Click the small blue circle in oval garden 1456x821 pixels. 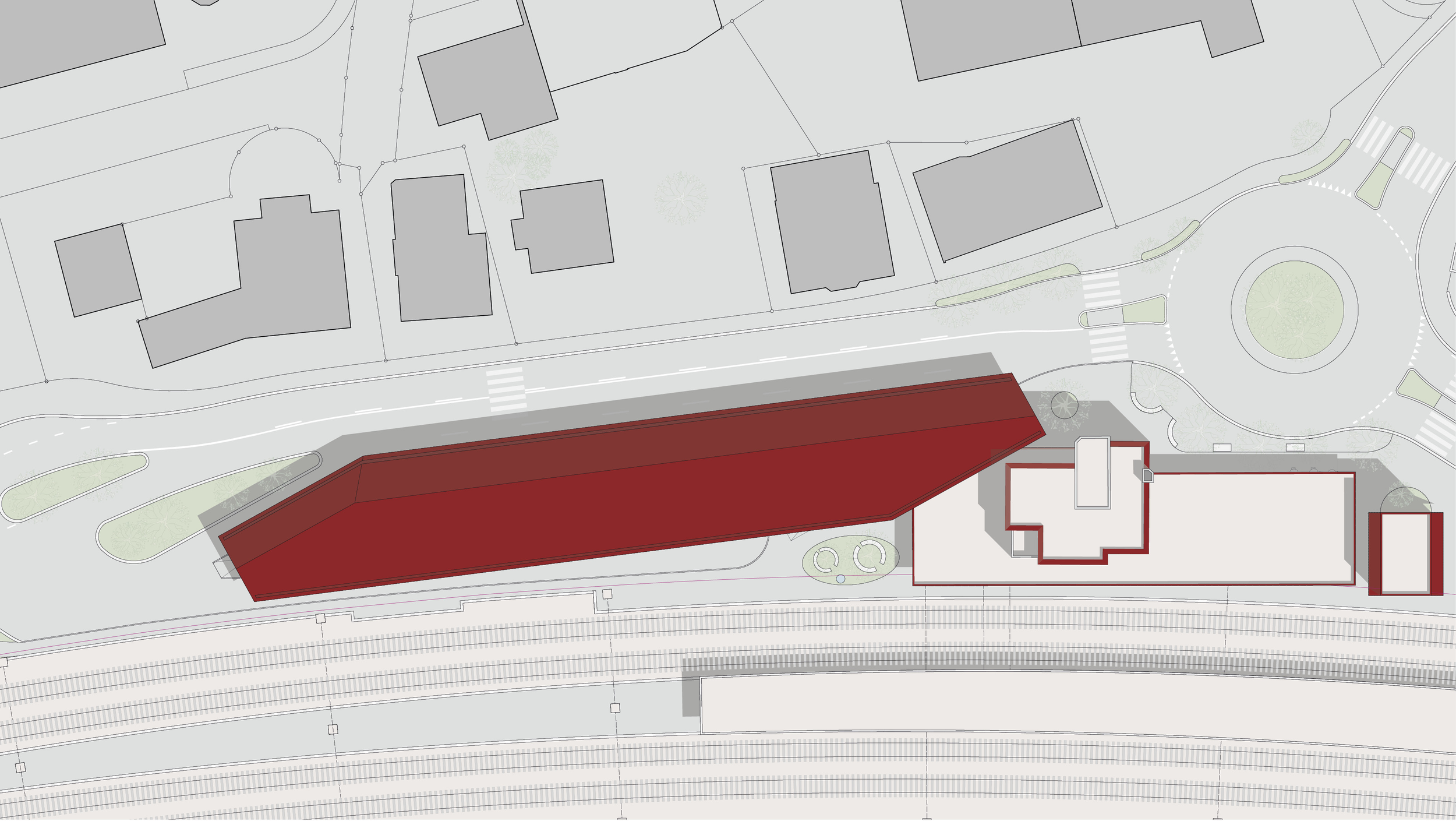click(840, 579)
